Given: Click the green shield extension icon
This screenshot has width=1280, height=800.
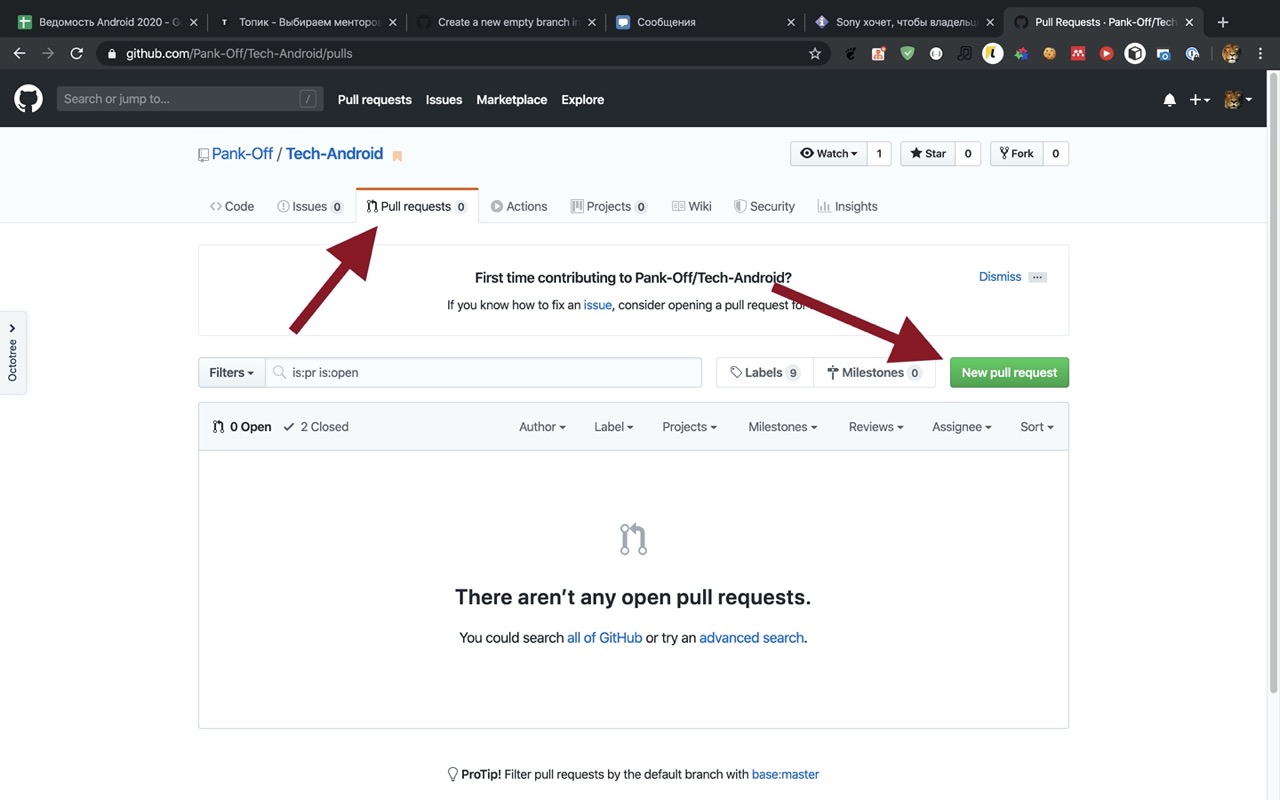Looking at the screenshot, I should (x=907, y=54).
